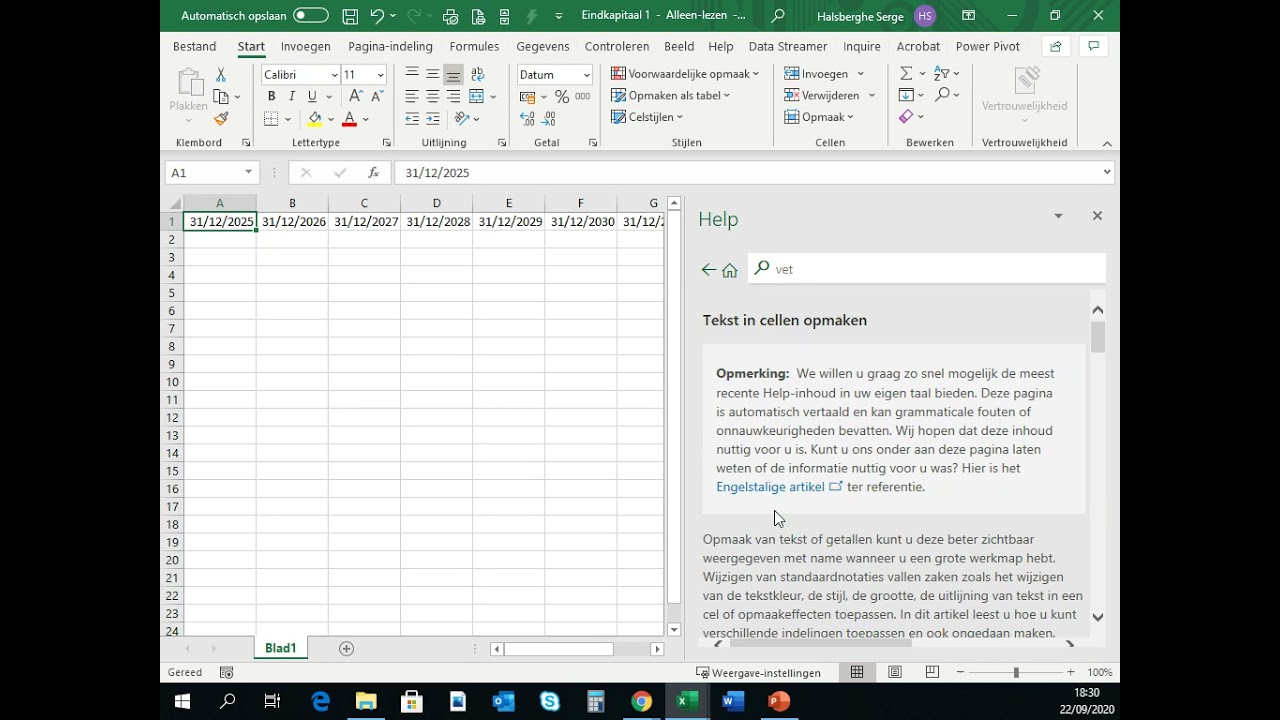
Task: Toggle middle vertical alignment
Action: pos(433,74)
